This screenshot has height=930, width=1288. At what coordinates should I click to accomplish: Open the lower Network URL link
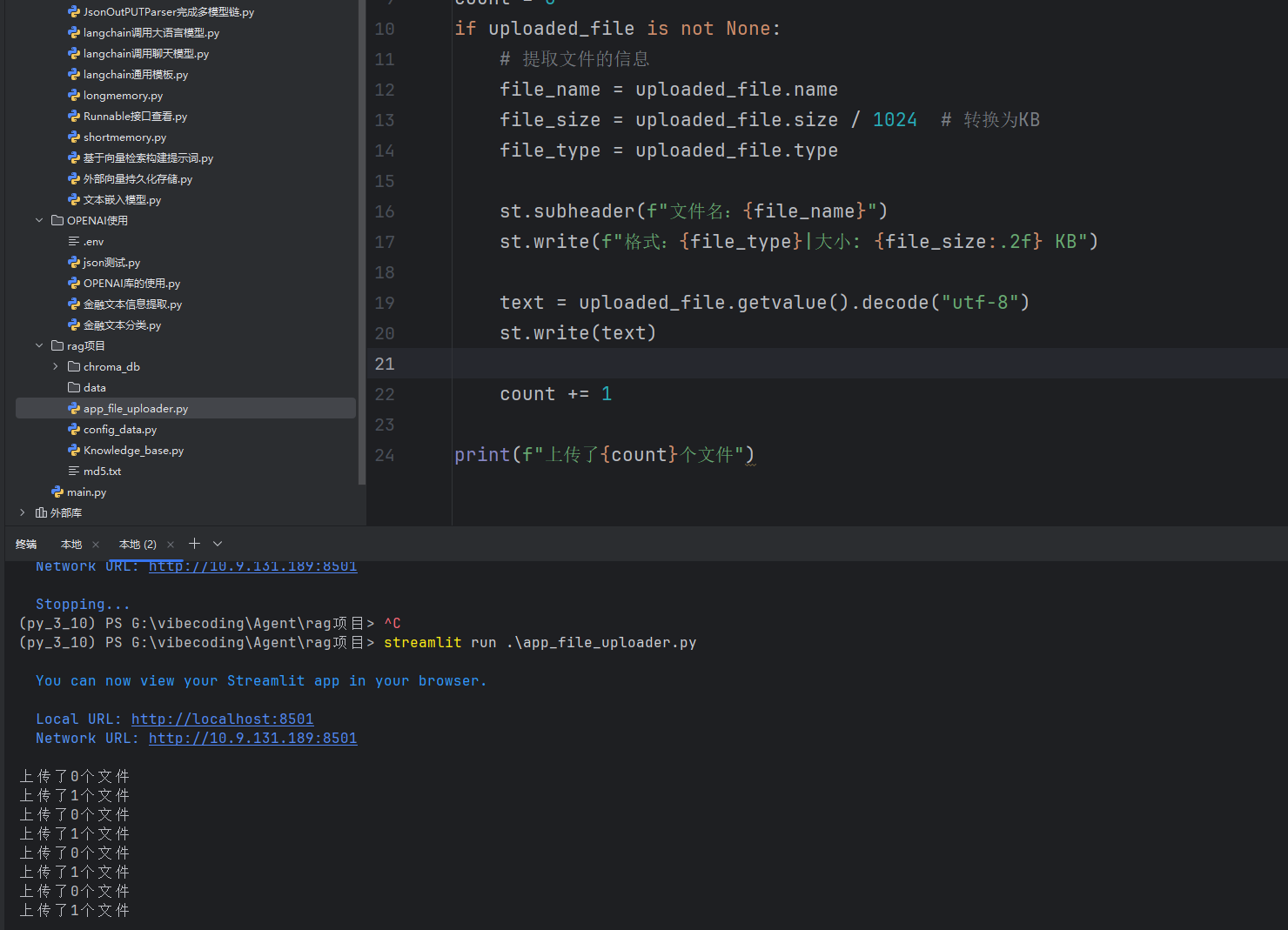click(x=253, y=739)
